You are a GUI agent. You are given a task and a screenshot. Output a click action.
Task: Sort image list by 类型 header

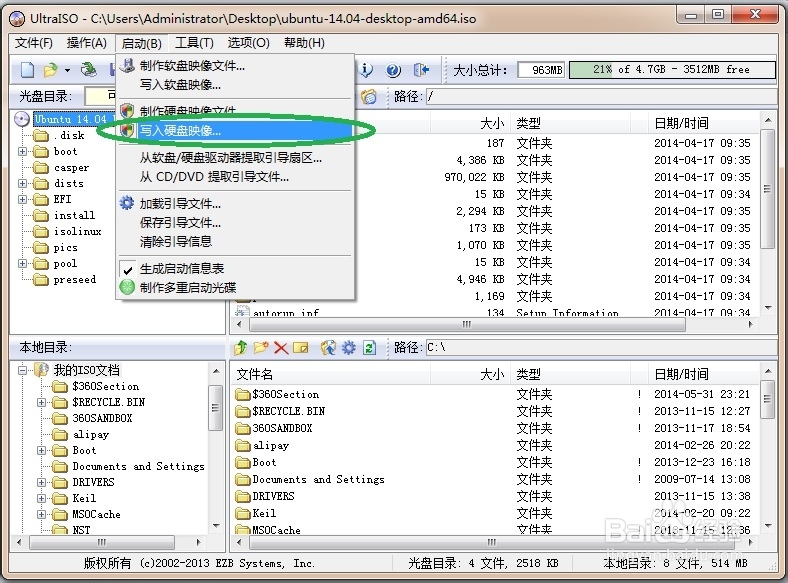coord(569,123)
